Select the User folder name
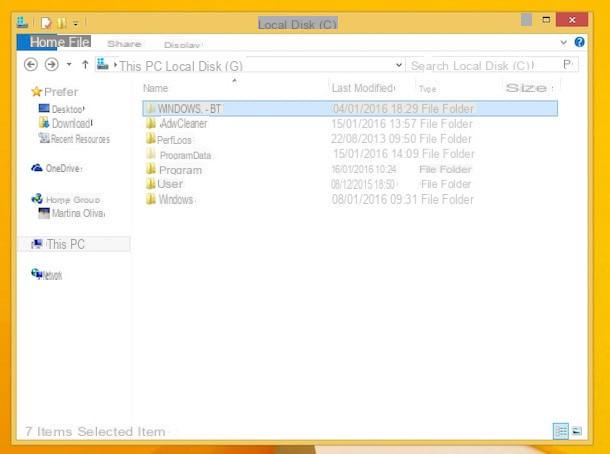Viewport: 610px width, 454px height. pos(170,184)
